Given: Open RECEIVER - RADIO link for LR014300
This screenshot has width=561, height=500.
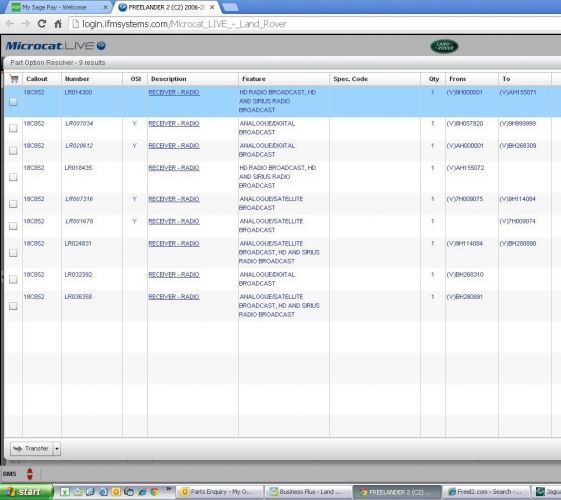Looking at the screenshot, I should (174, 92).
